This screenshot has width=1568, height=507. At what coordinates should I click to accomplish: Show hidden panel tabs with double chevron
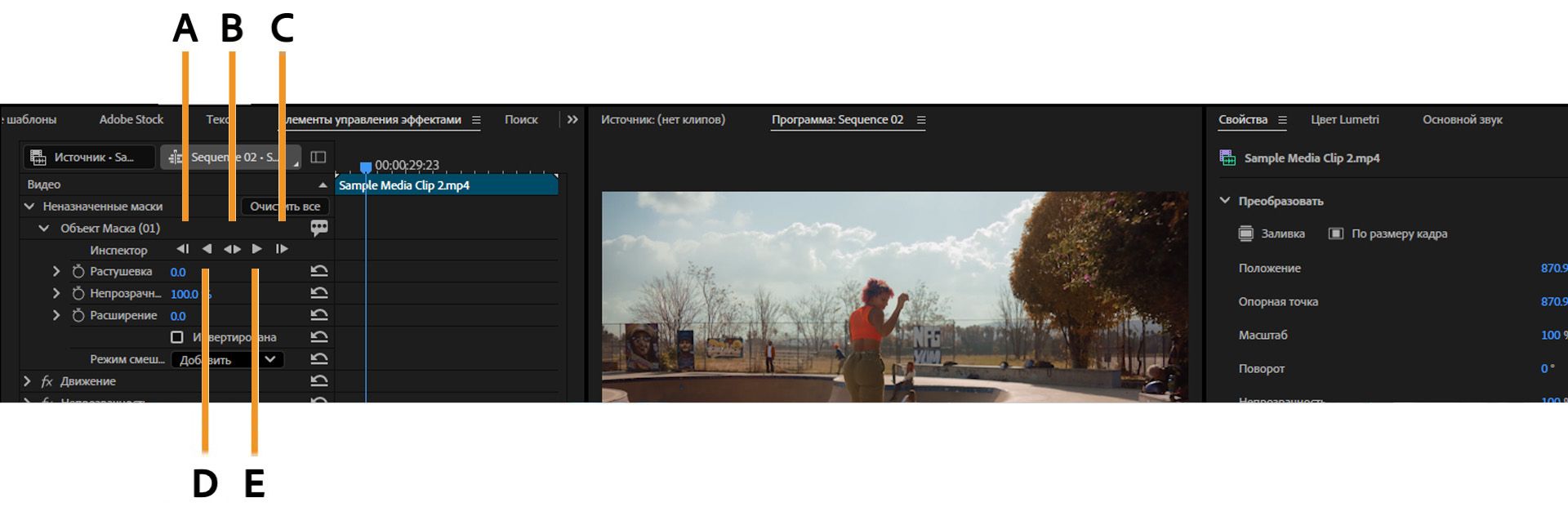coord(572,119)
